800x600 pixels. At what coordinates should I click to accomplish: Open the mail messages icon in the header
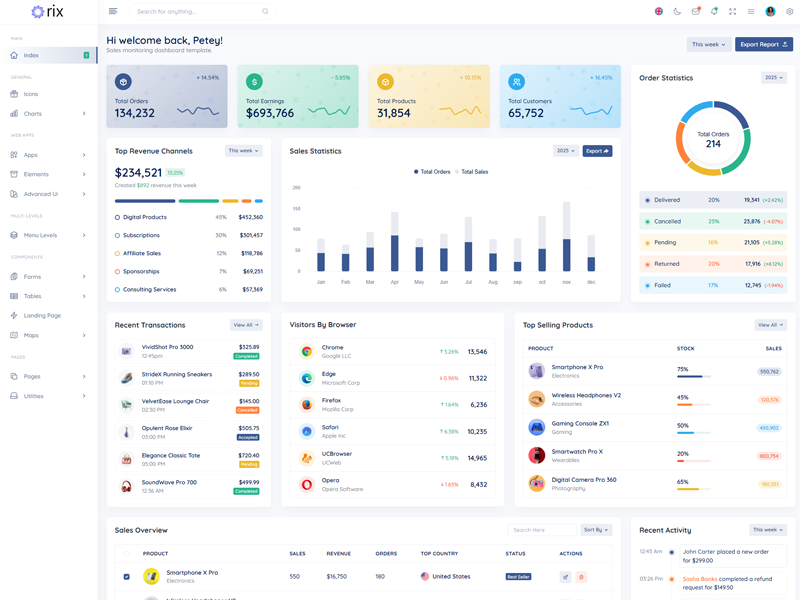[696, 12]
